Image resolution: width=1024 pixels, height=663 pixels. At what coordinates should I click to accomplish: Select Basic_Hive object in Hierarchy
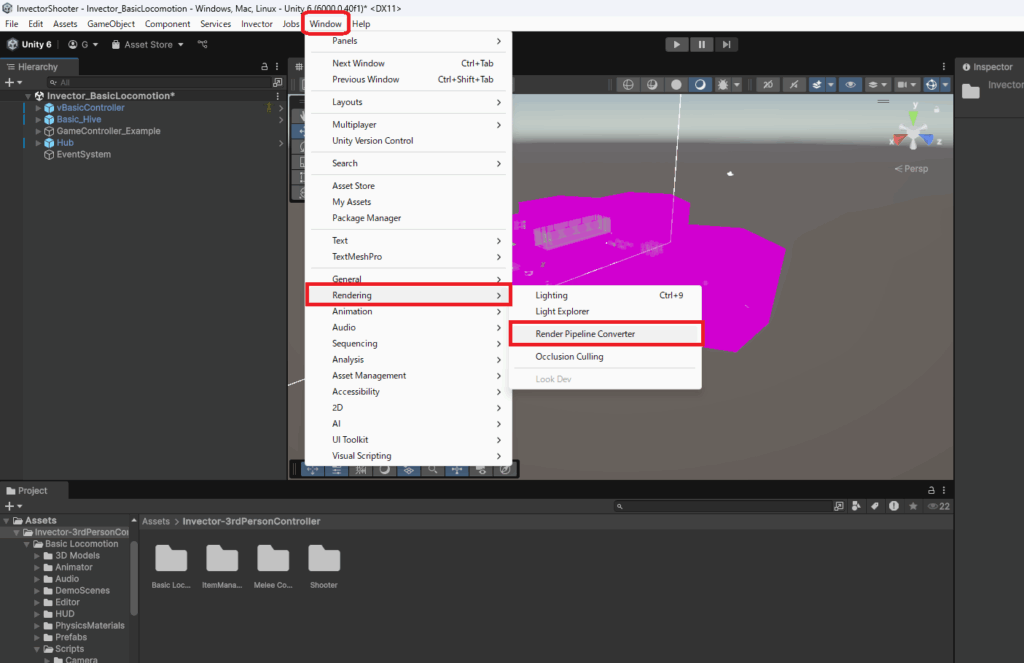78,120
